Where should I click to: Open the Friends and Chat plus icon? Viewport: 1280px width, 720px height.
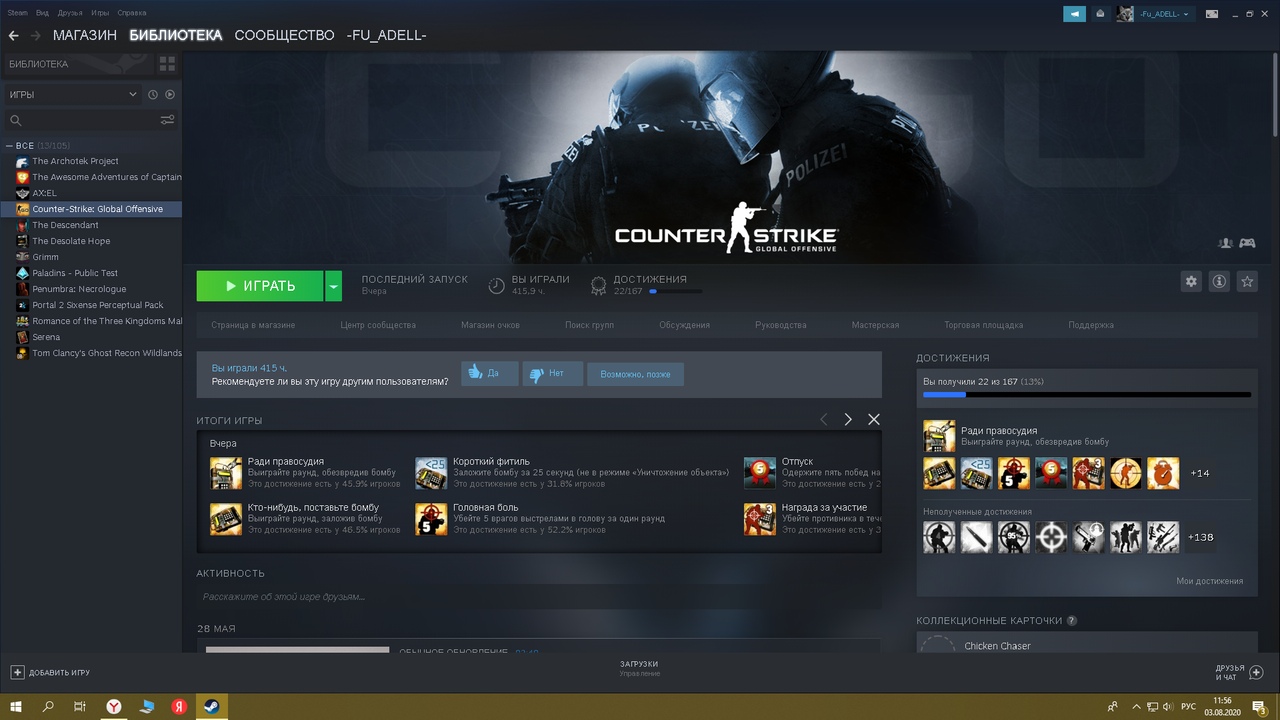[x=1257, y=672]
